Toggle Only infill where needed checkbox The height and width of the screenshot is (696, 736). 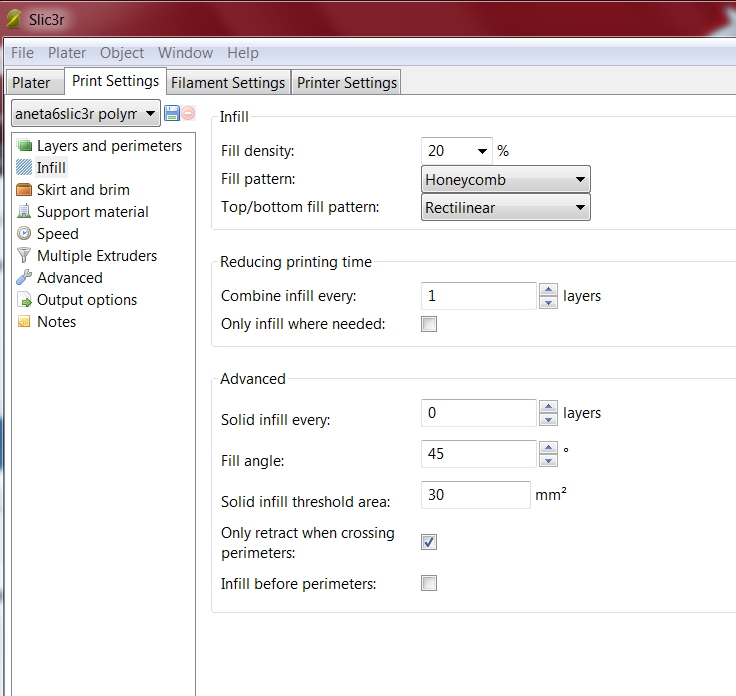pyautogui.click(x=429, y=324)
